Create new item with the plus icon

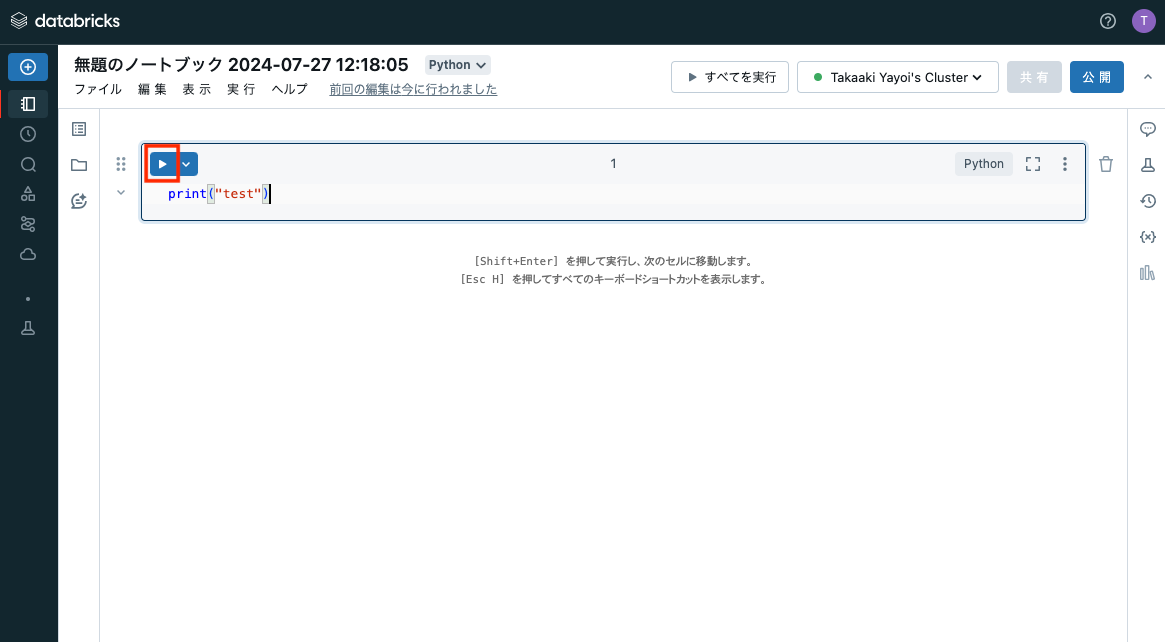(27, 66)
